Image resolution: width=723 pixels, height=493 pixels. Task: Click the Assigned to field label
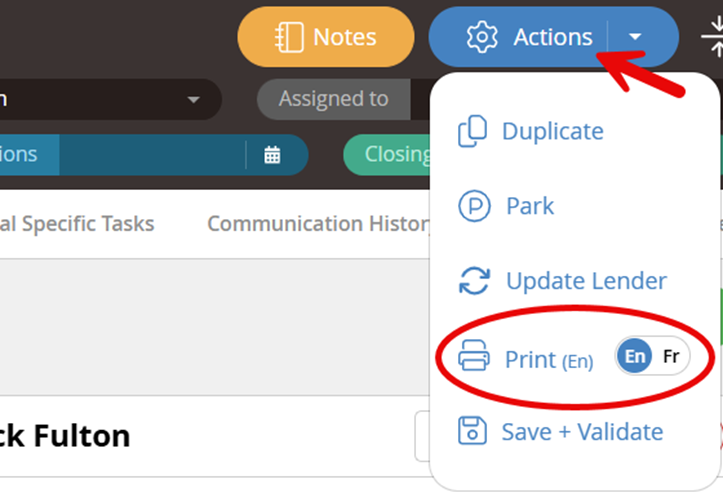(333, 99)
